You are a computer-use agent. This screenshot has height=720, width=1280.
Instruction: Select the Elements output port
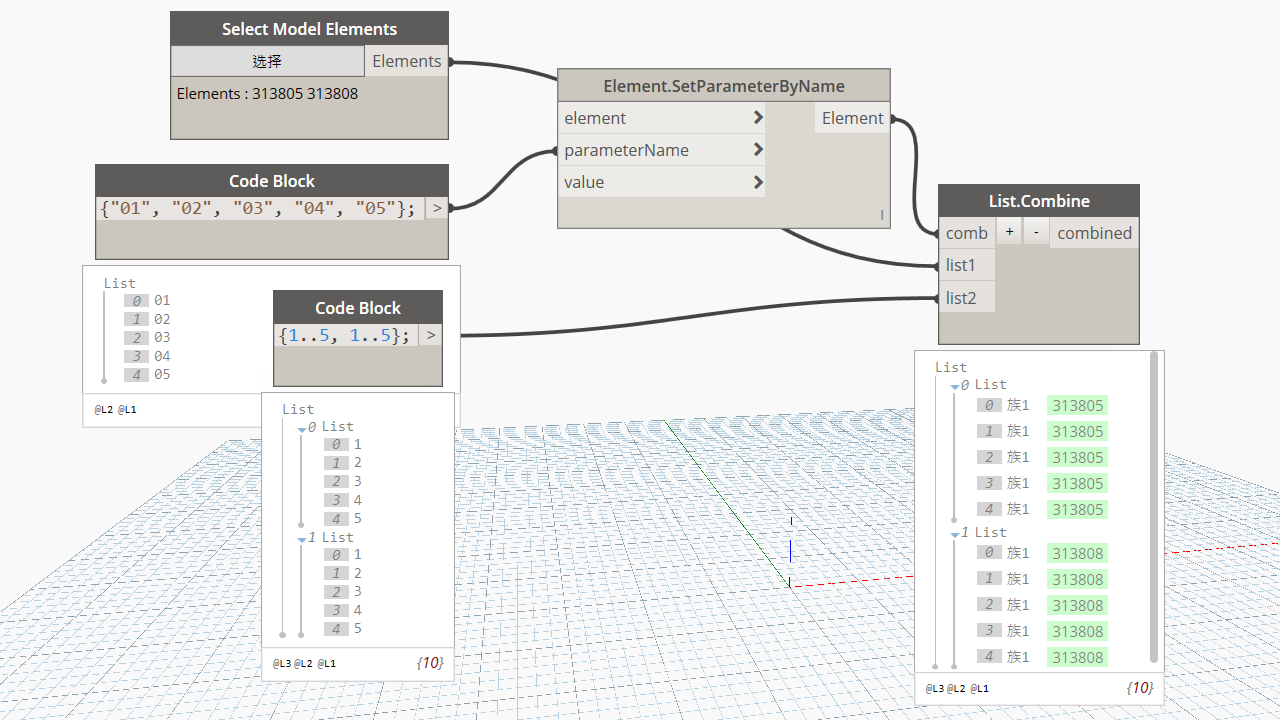(x=407, y=61)
